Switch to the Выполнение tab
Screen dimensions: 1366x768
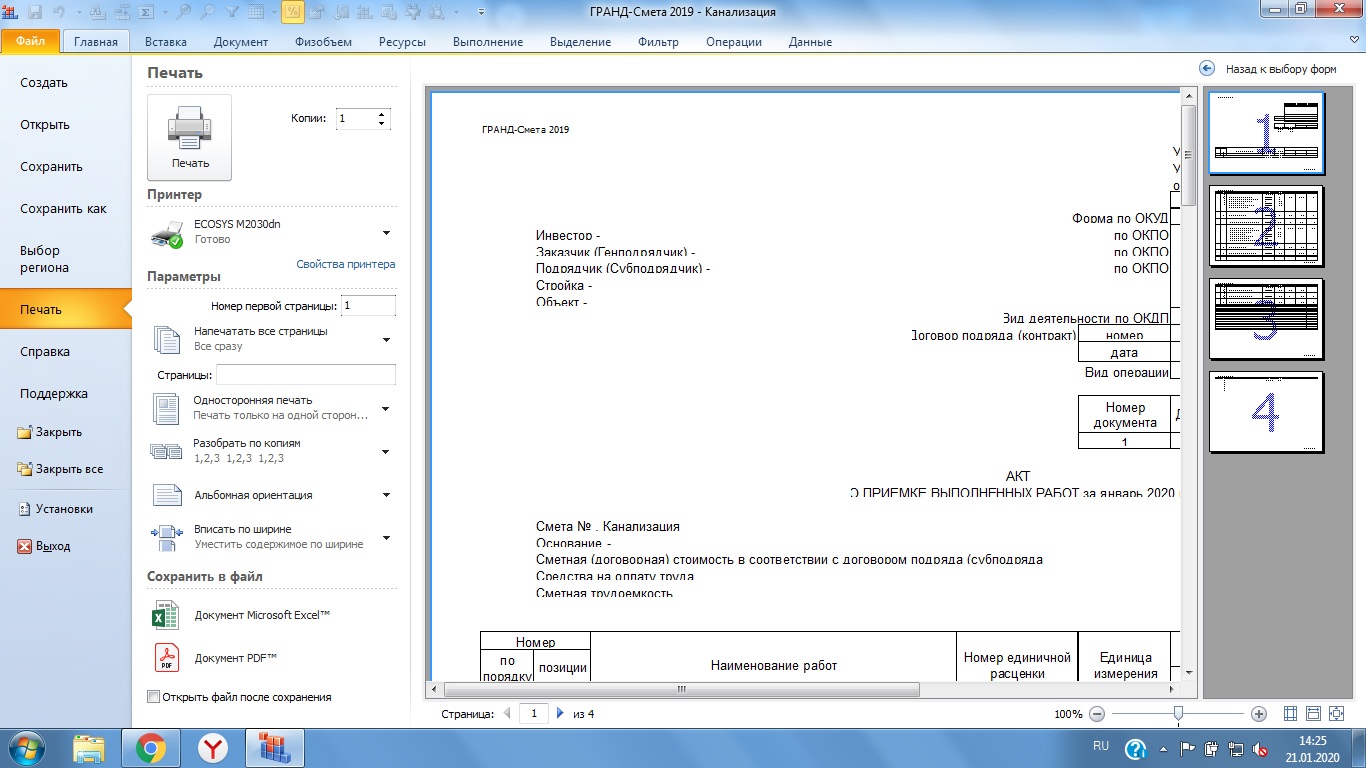488,42
